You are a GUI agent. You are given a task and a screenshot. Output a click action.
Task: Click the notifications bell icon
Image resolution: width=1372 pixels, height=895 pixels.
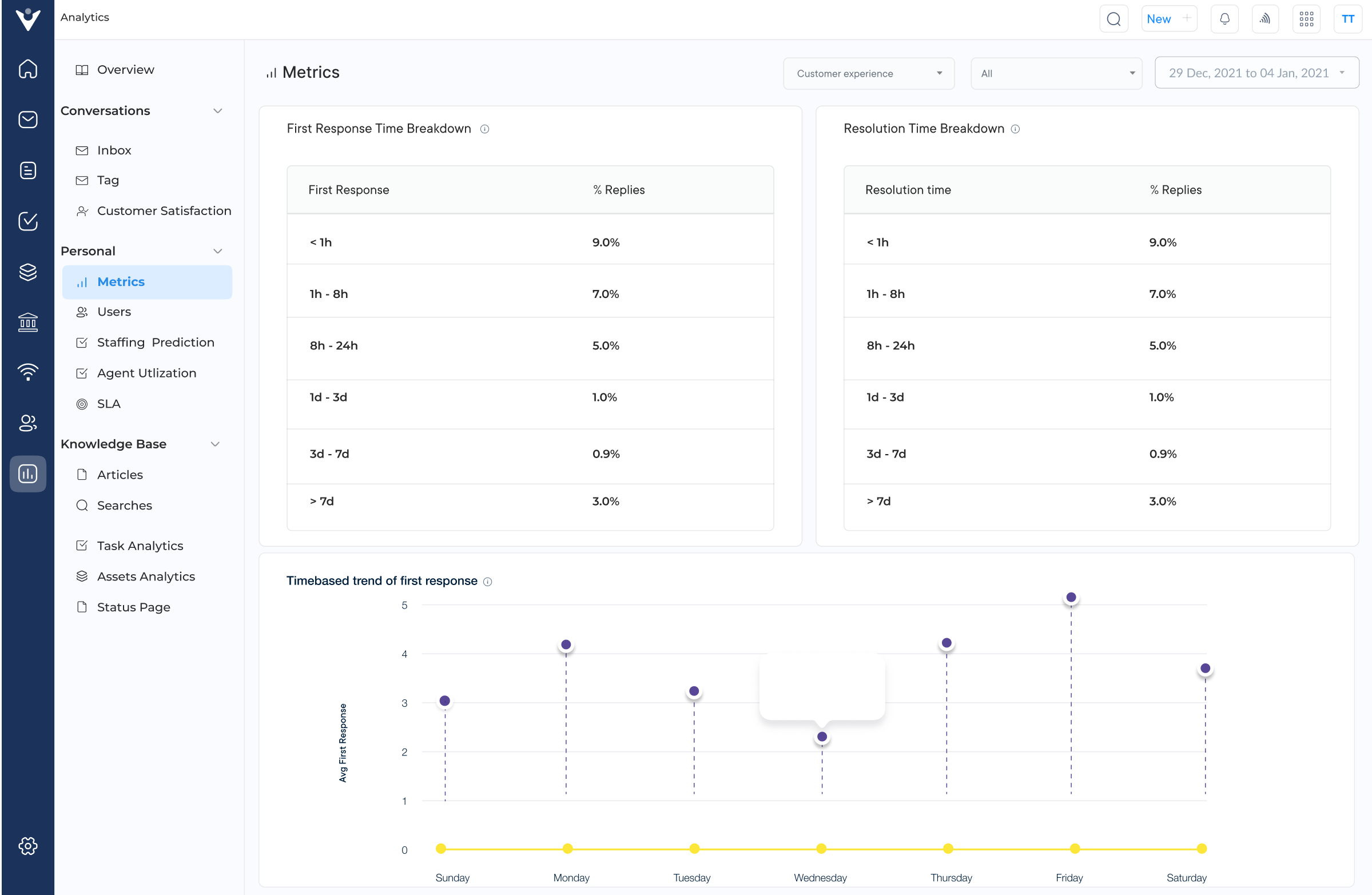point(1225,19)
